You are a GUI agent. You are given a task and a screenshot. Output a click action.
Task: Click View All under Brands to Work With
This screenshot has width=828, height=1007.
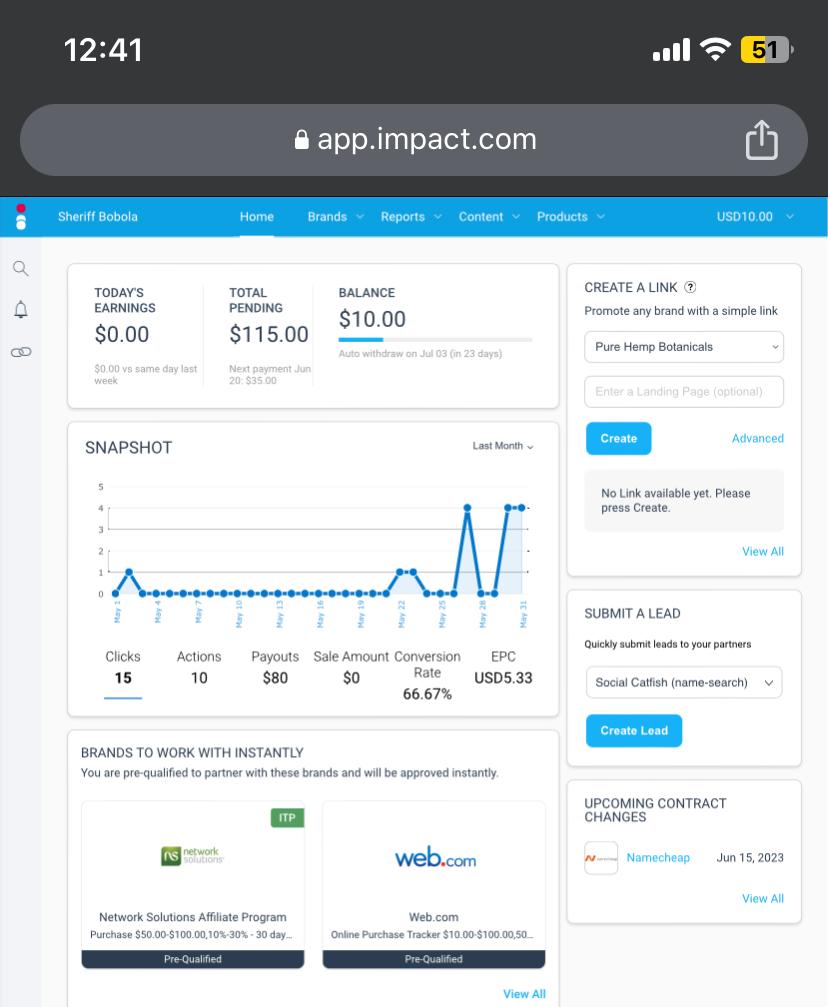(x=524, y=994)
